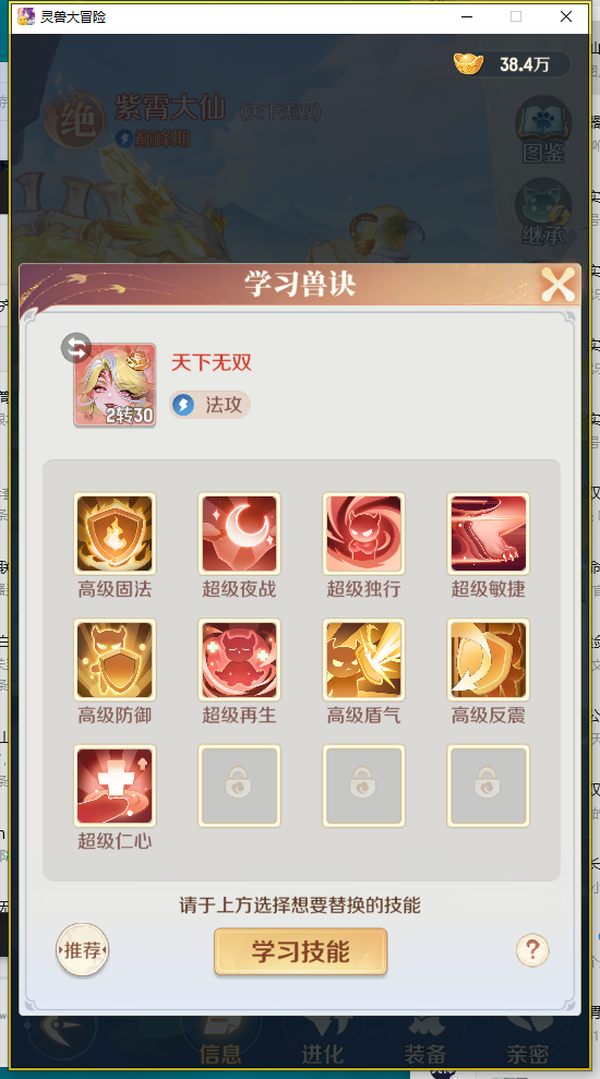Click the middle locked skill slot
The height and width of the screenshot is (1079, 600).
point(364,785)
